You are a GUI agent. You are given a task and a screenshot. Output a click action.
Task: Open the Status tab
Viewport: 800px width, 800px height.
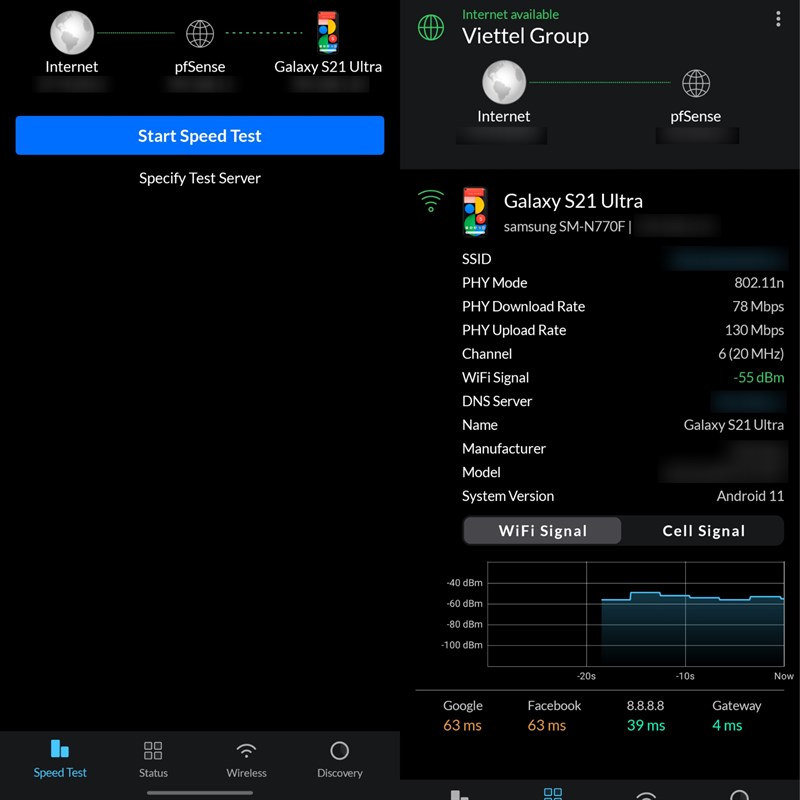coord(153,759)
